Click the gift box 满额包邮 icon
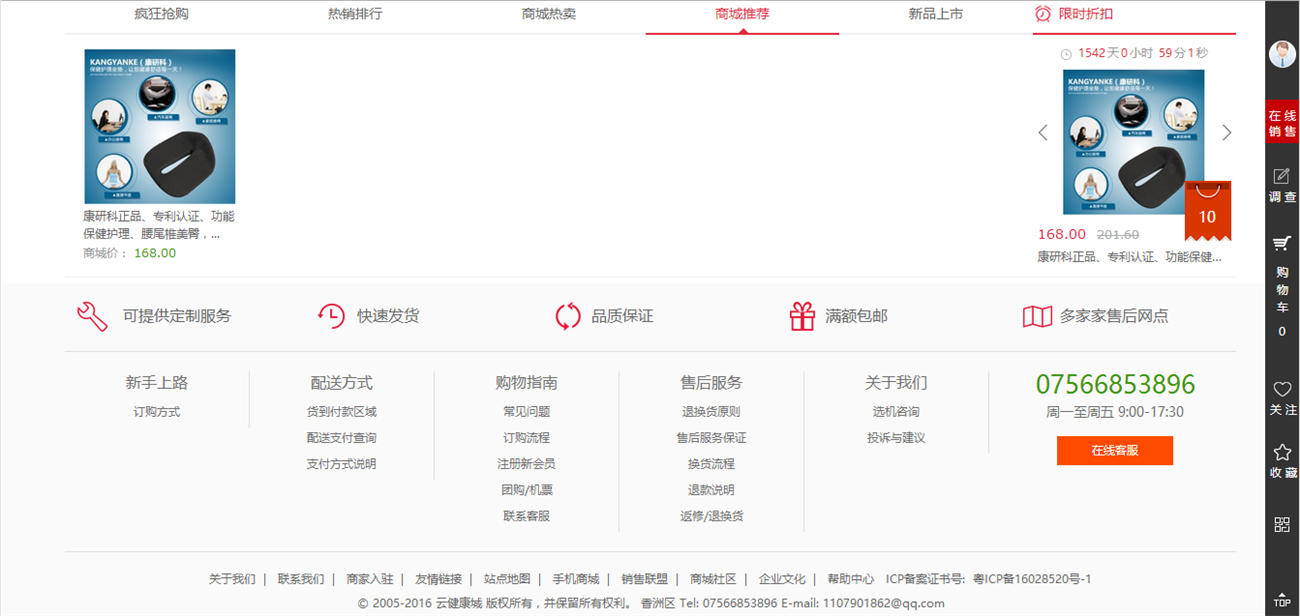The image size is (1300, 616). (x=802, y=316)
